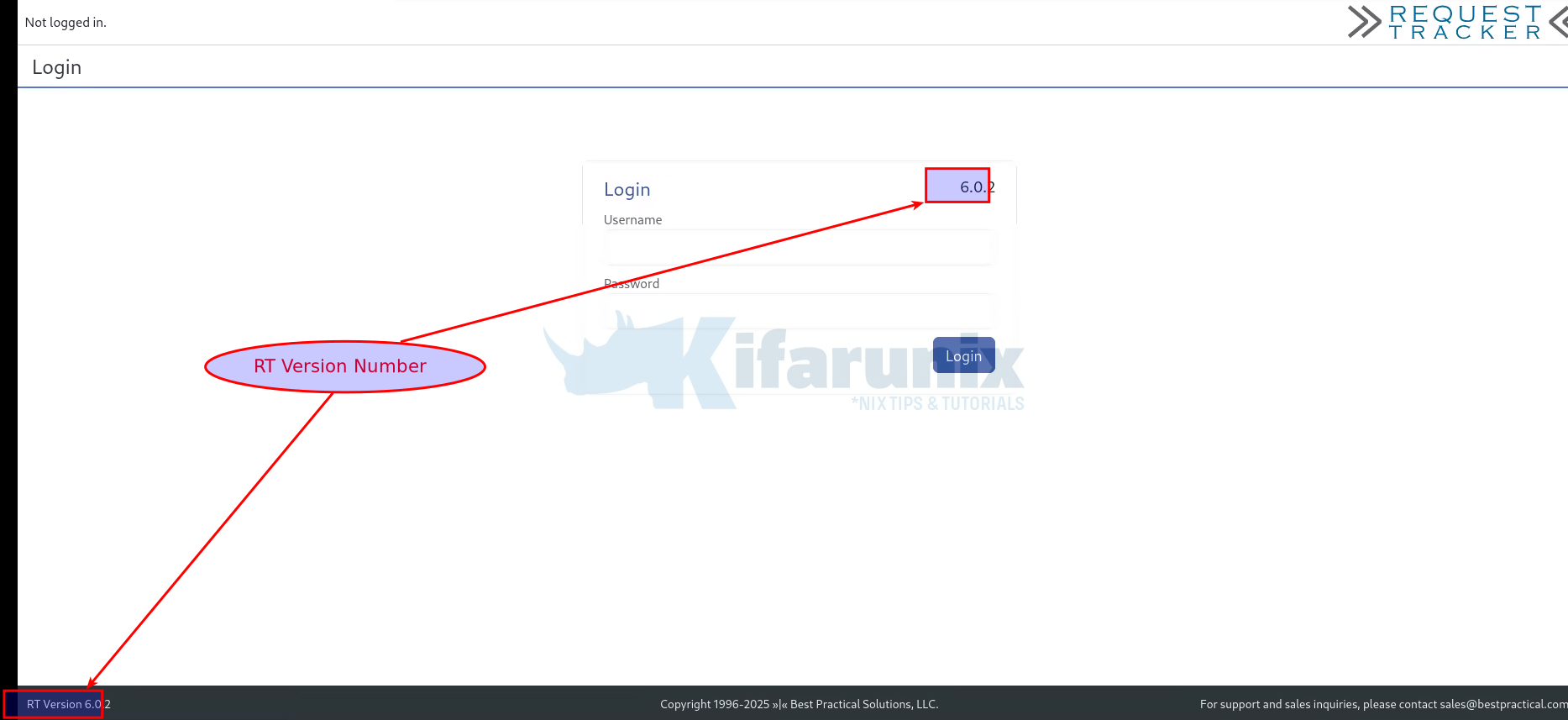Image resolution: width=1568 pixels, height=720 pixels.
Task: Click the Login form title
Action: tap(627, 190)
